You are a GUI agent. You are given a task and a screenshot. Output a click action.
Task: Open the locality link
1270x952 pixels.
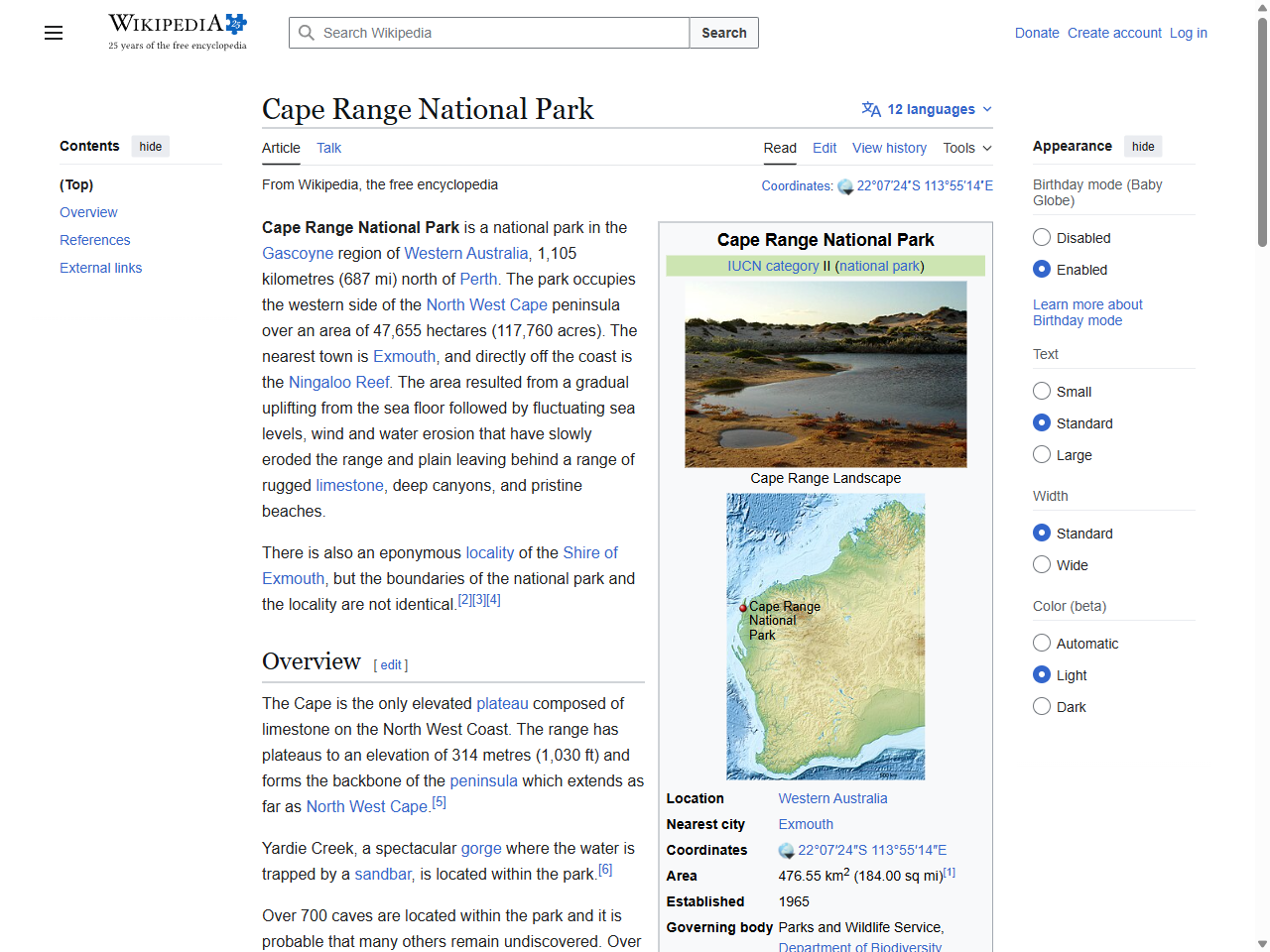pyautogui.click(x=490, y=552)
